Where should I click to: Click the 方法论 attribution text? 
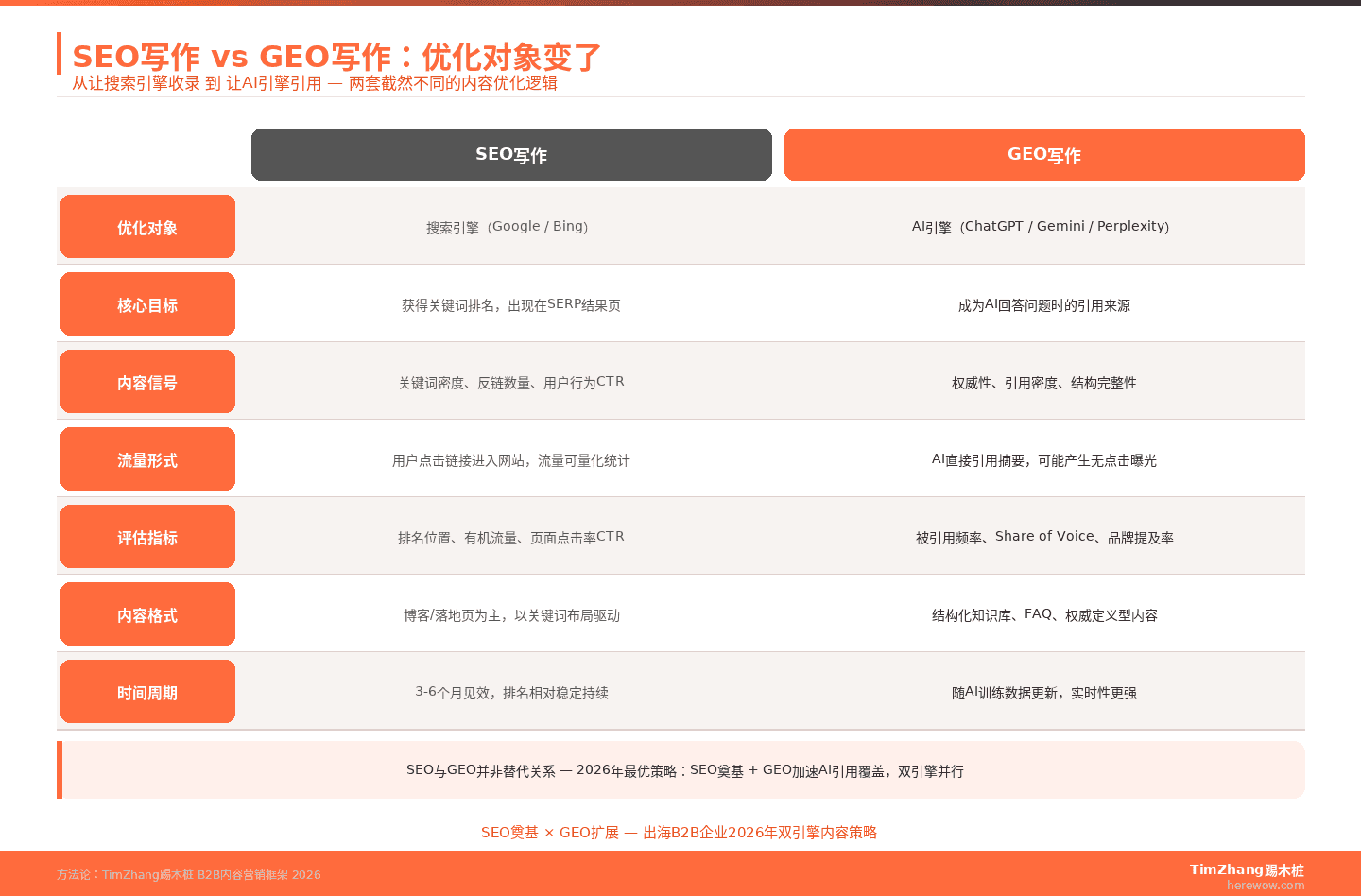188,874
